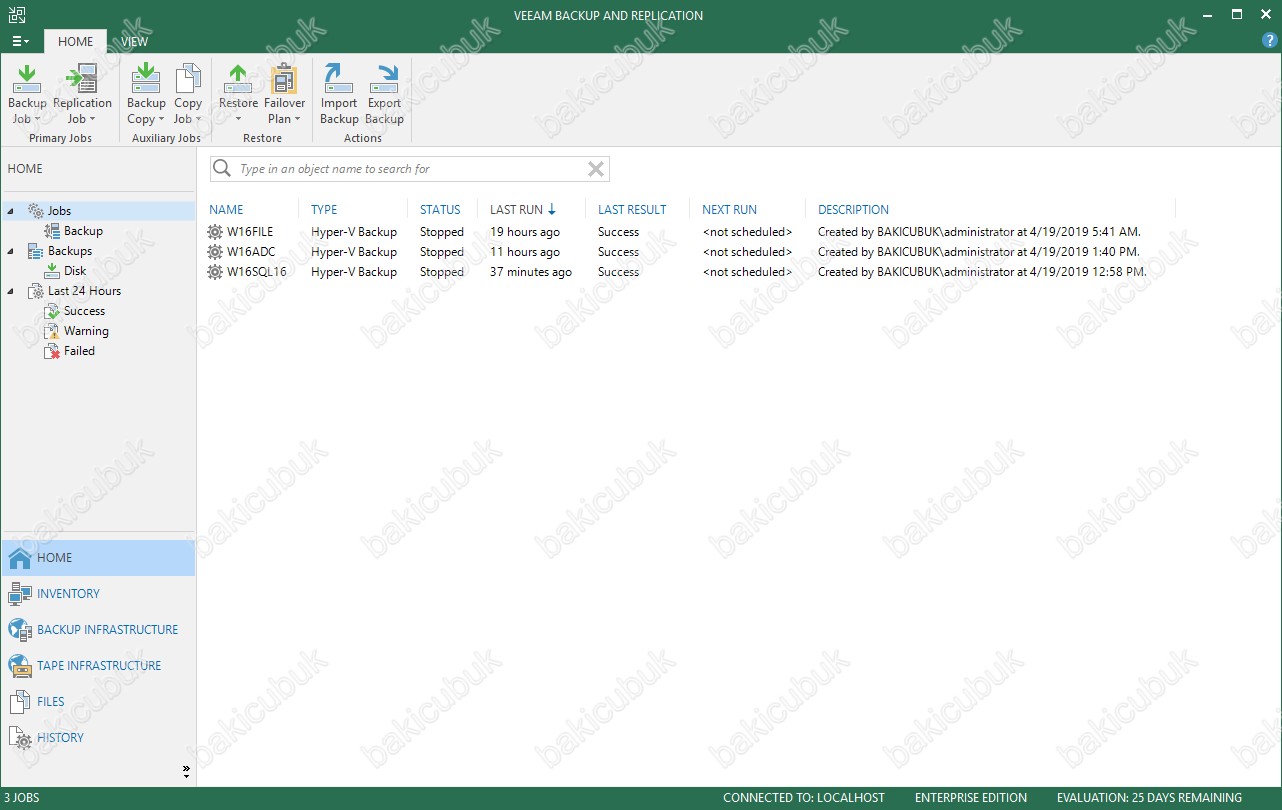Viewport: 1282px width, 810px height.
Task: Open the INVENTORY navigation pane
Action: 98,594
